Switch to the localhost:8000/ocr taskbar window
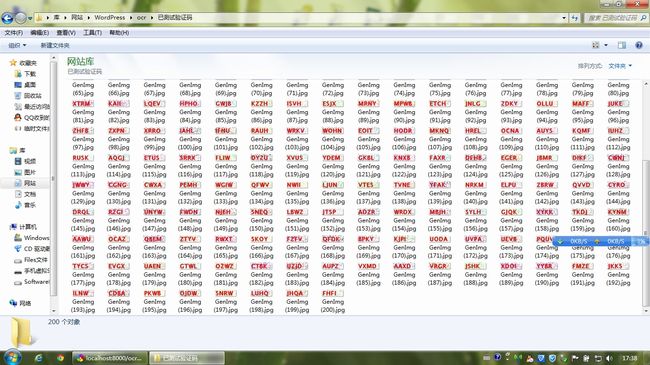This screenshot has height=365, width=650. (x=110, y=358)
